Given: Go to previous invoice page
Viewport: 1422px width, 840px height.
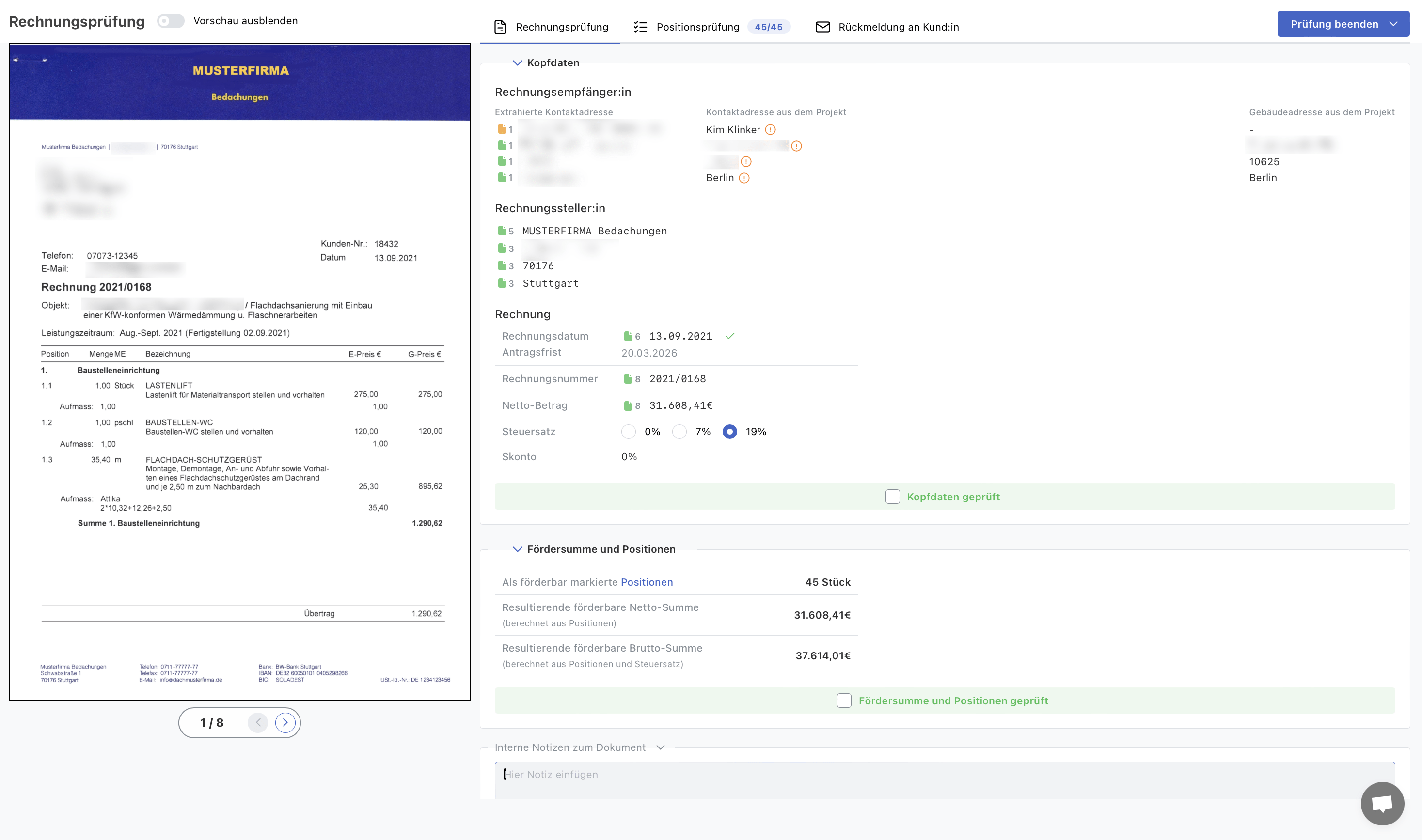Looking at the screenshot, I should point(258,722).
